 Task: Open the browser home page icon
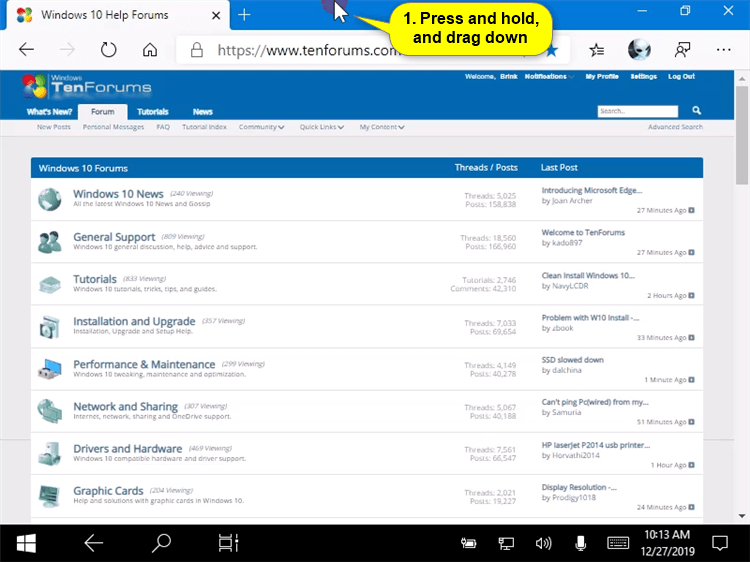[x=150, y=49]
